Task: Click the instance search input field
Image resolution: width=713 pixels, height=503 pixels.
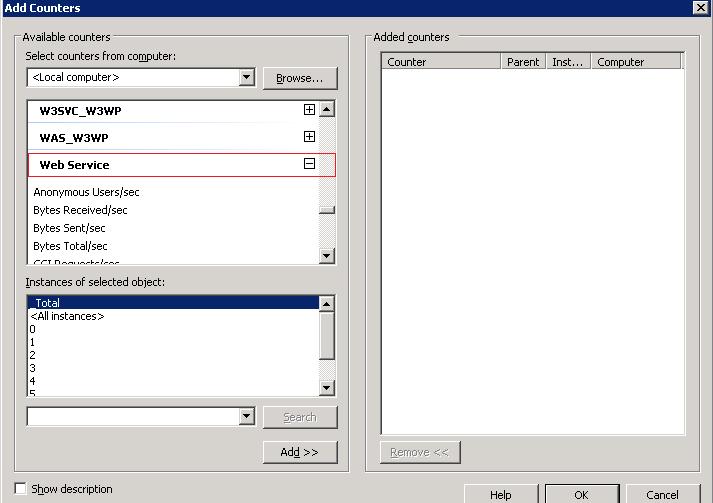Action: click(133, 416)
